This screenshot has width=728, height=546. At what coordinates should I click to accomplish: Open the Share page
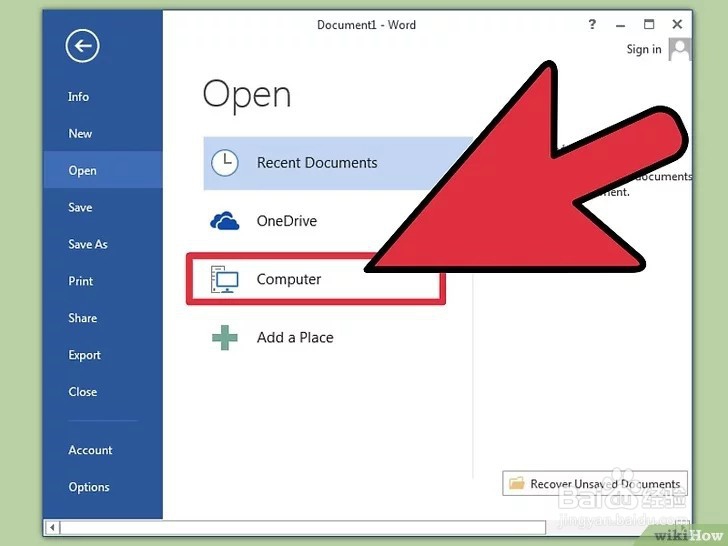click(x=83, y=318)
